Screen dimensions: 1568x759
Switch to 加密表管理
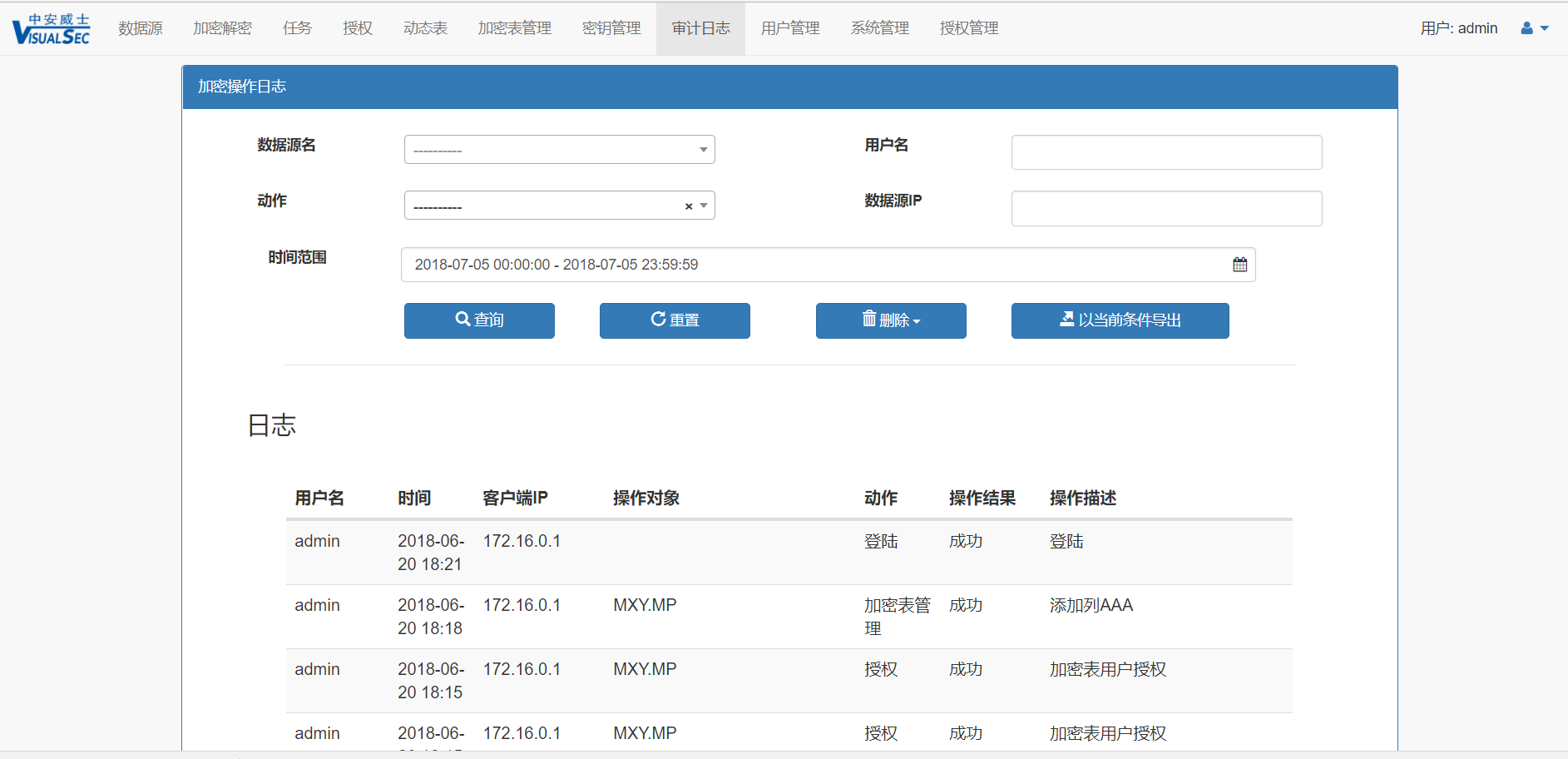(x=515, y=28)
